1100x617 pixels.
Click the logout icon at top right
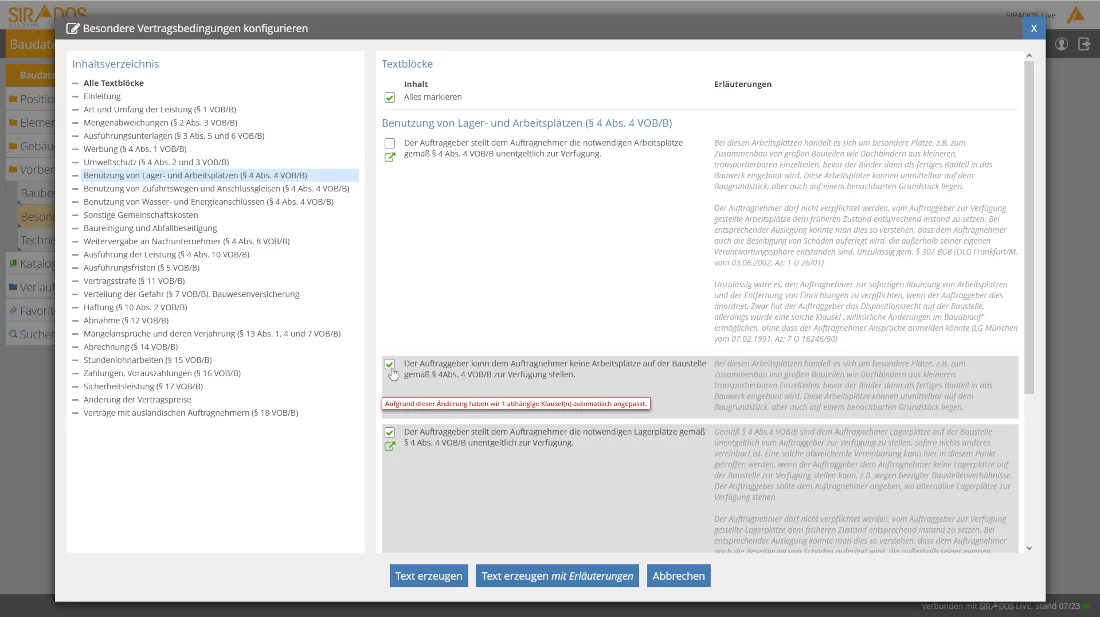1084,44
